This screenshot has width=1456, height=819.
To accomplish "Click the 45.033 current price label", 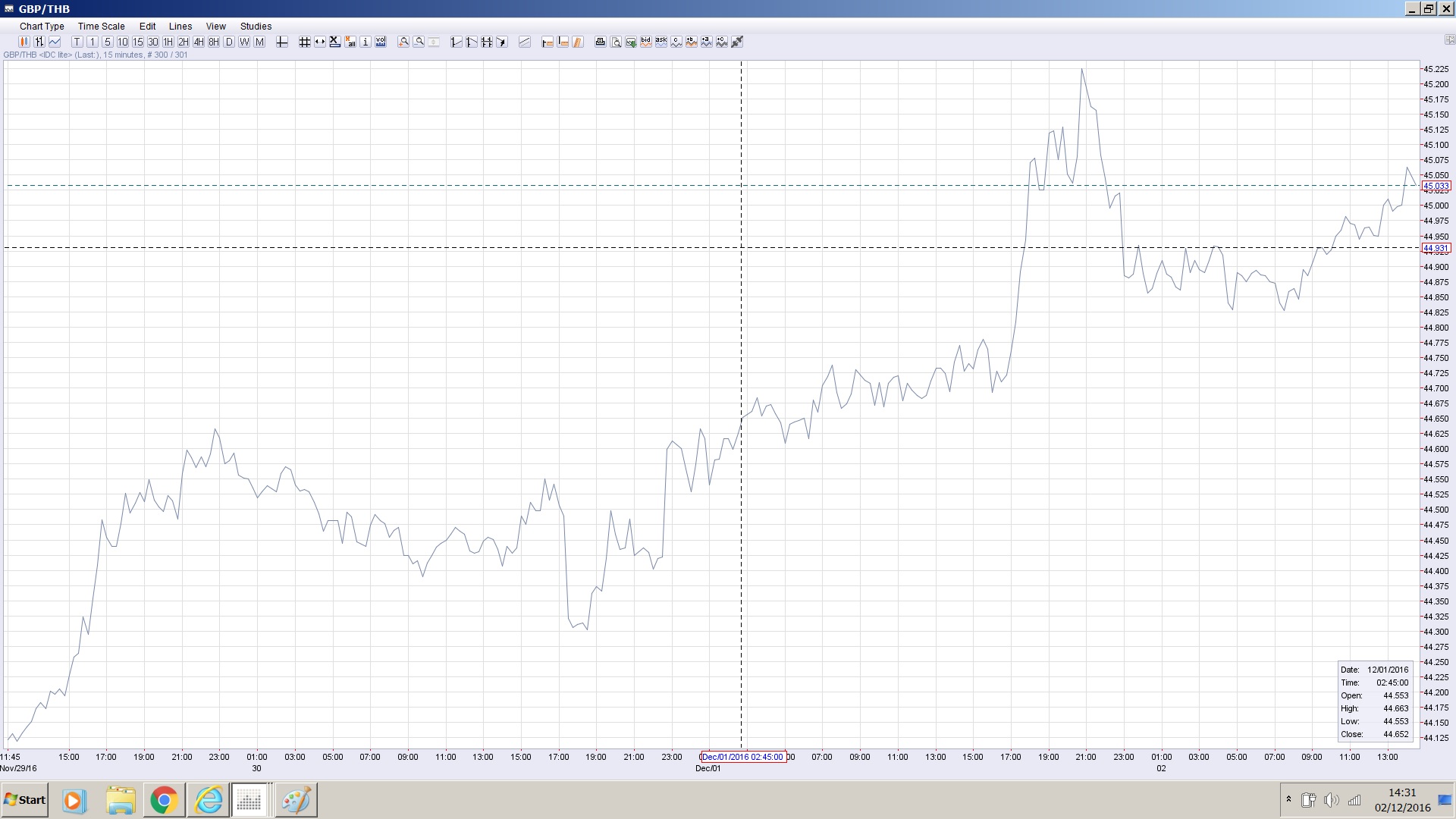I will [1436, 186].
